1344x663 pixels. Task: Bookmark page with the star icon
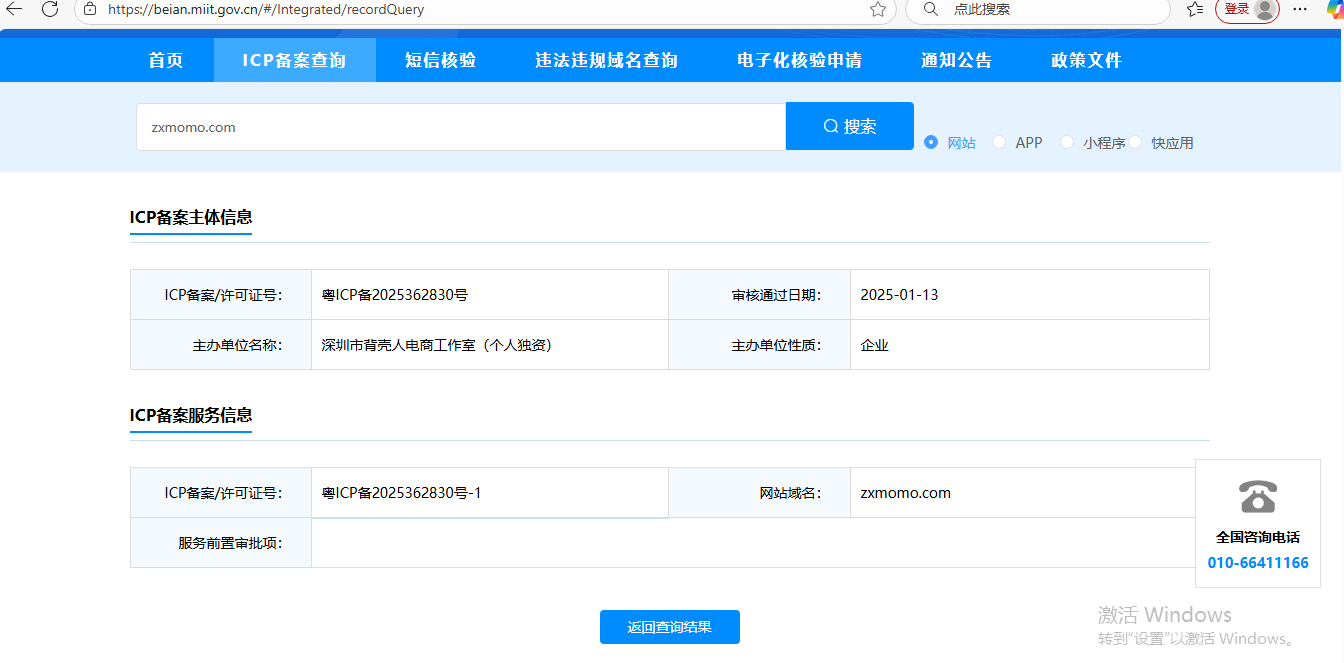click(x=878, y=9)
